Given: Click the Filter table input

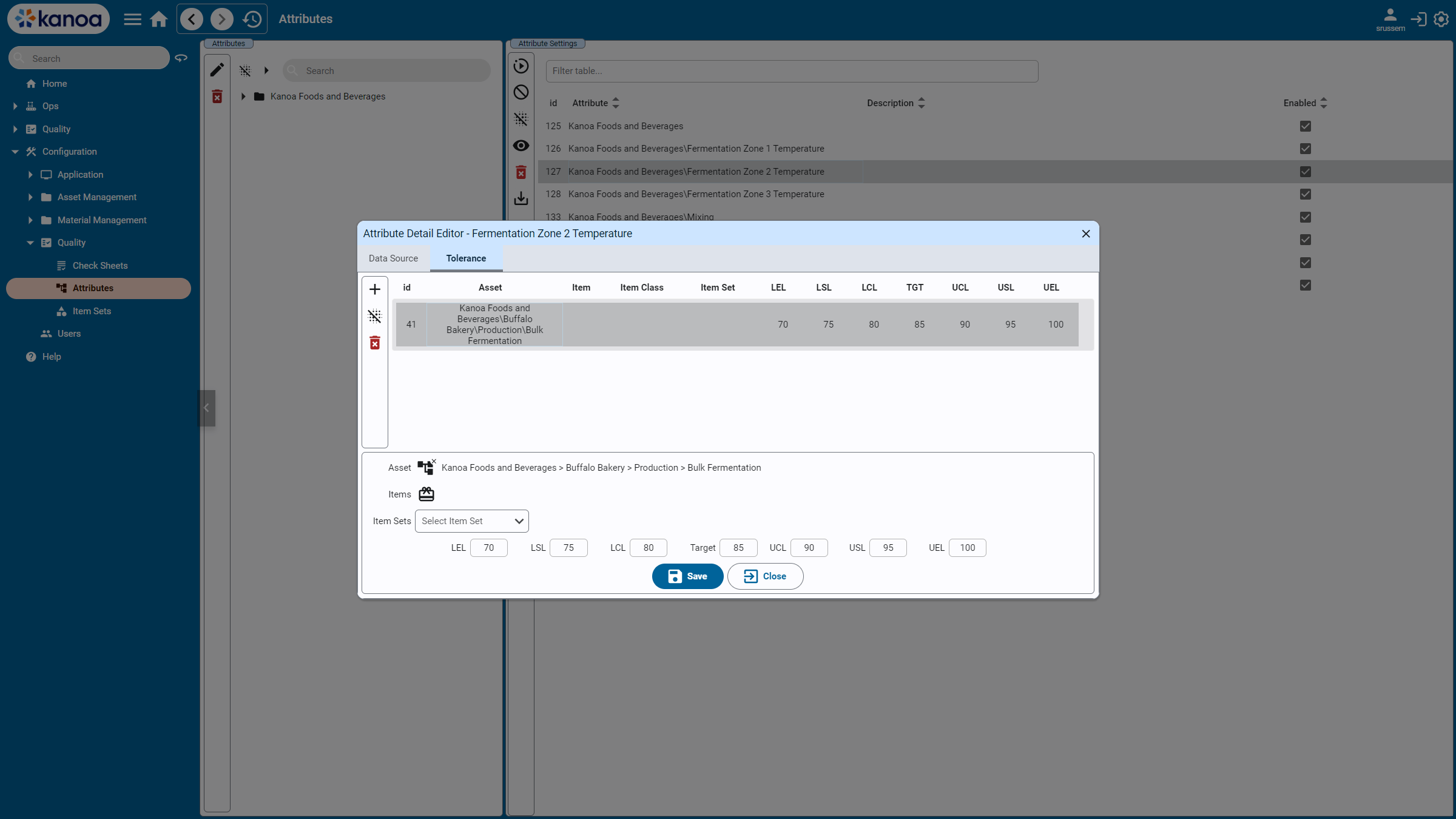Looking at the screenshot, I should coord(792,71).
